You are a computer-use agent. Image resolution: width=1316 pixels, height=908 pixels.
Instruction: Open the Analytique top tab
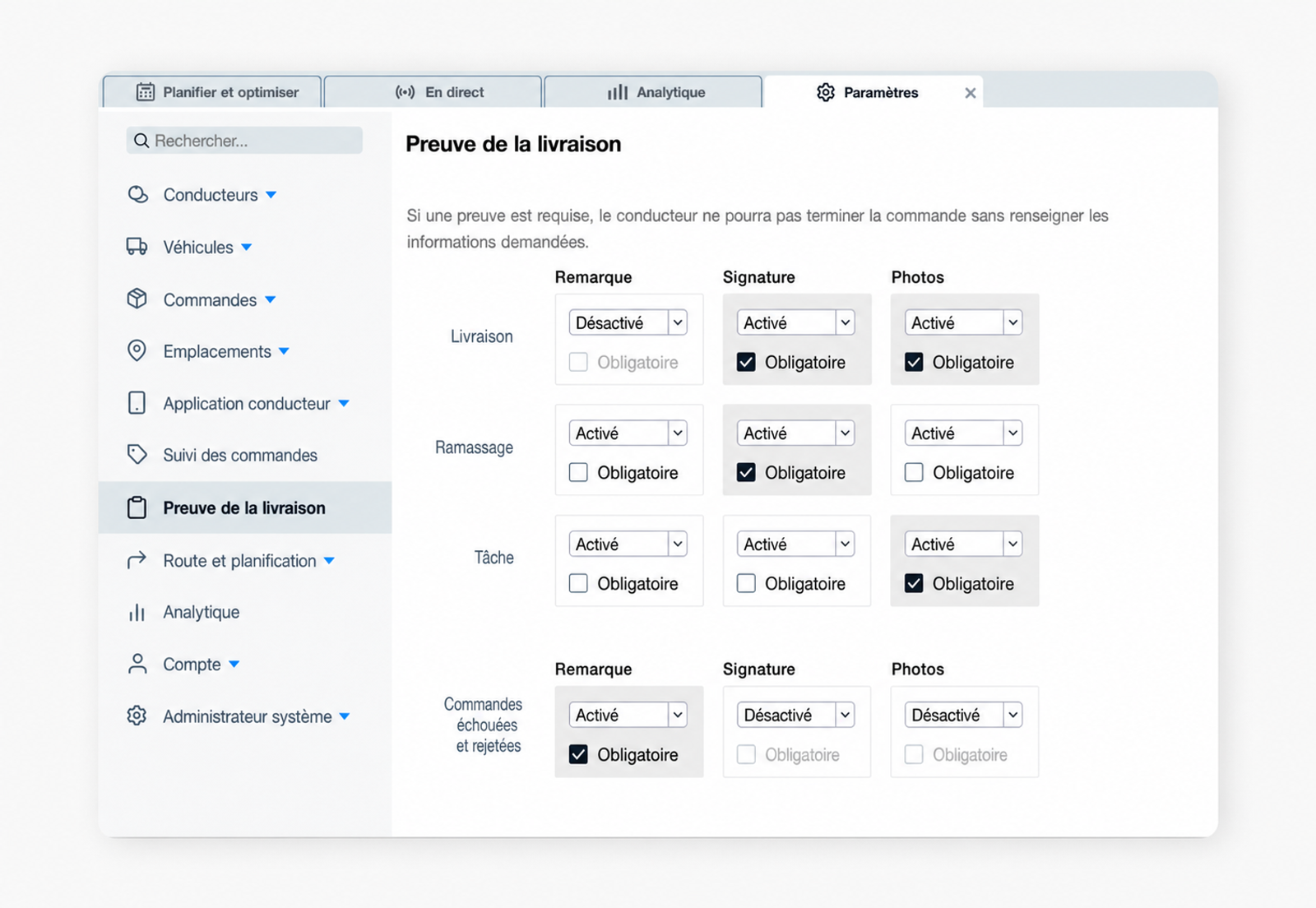[653, 92]
